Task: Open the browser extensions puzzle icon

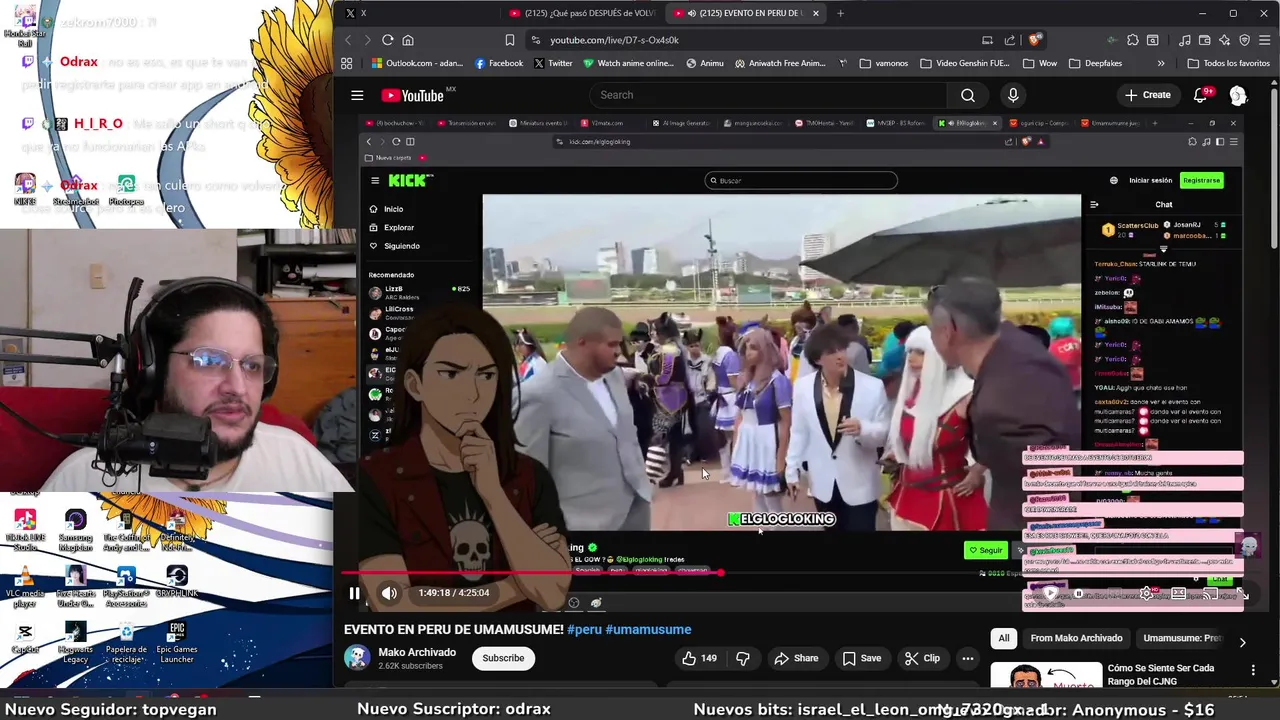Action: [1133, 40]
